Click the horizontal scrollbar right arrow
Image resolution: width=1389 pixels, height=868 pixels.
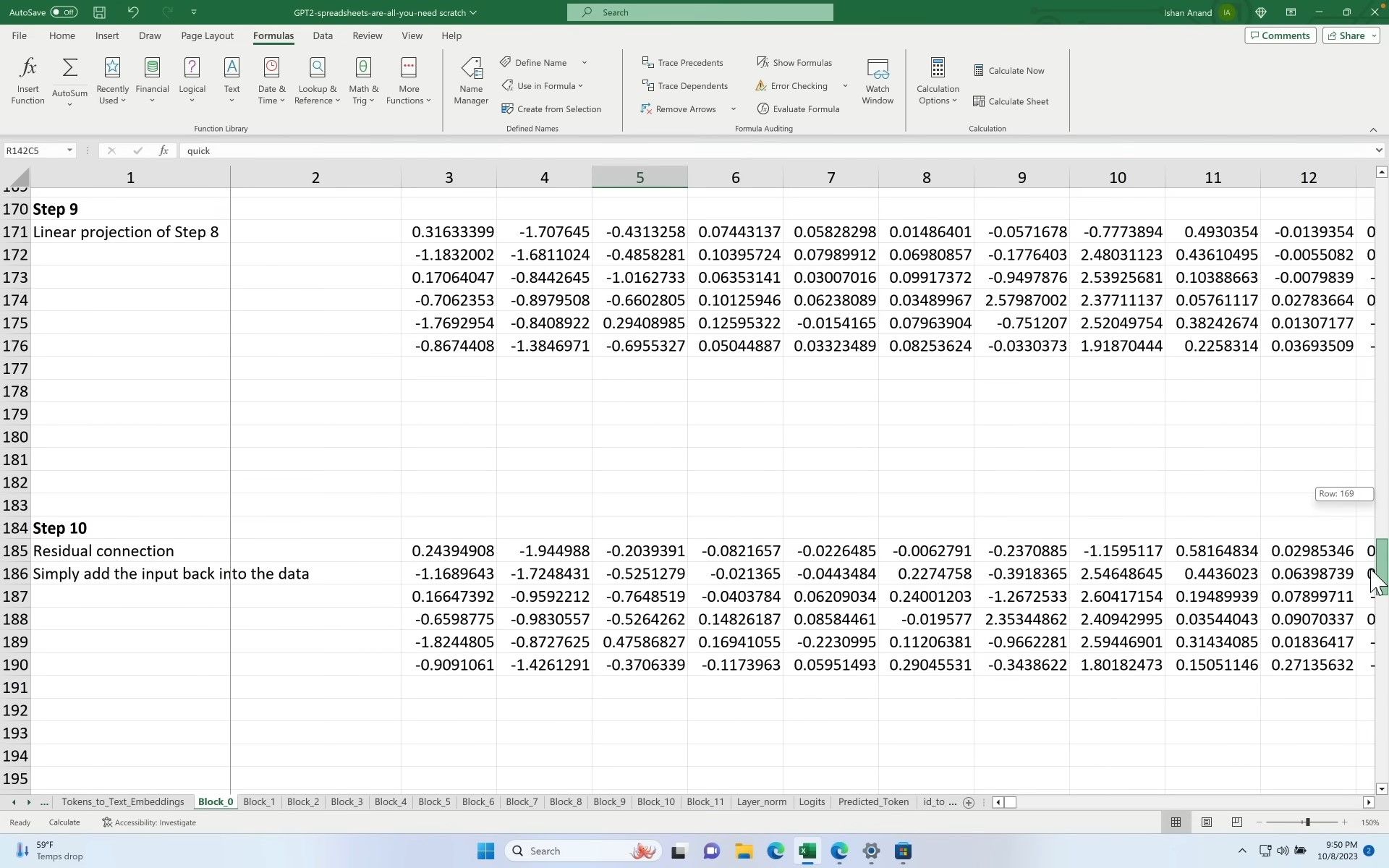(x=1368, y=802)
